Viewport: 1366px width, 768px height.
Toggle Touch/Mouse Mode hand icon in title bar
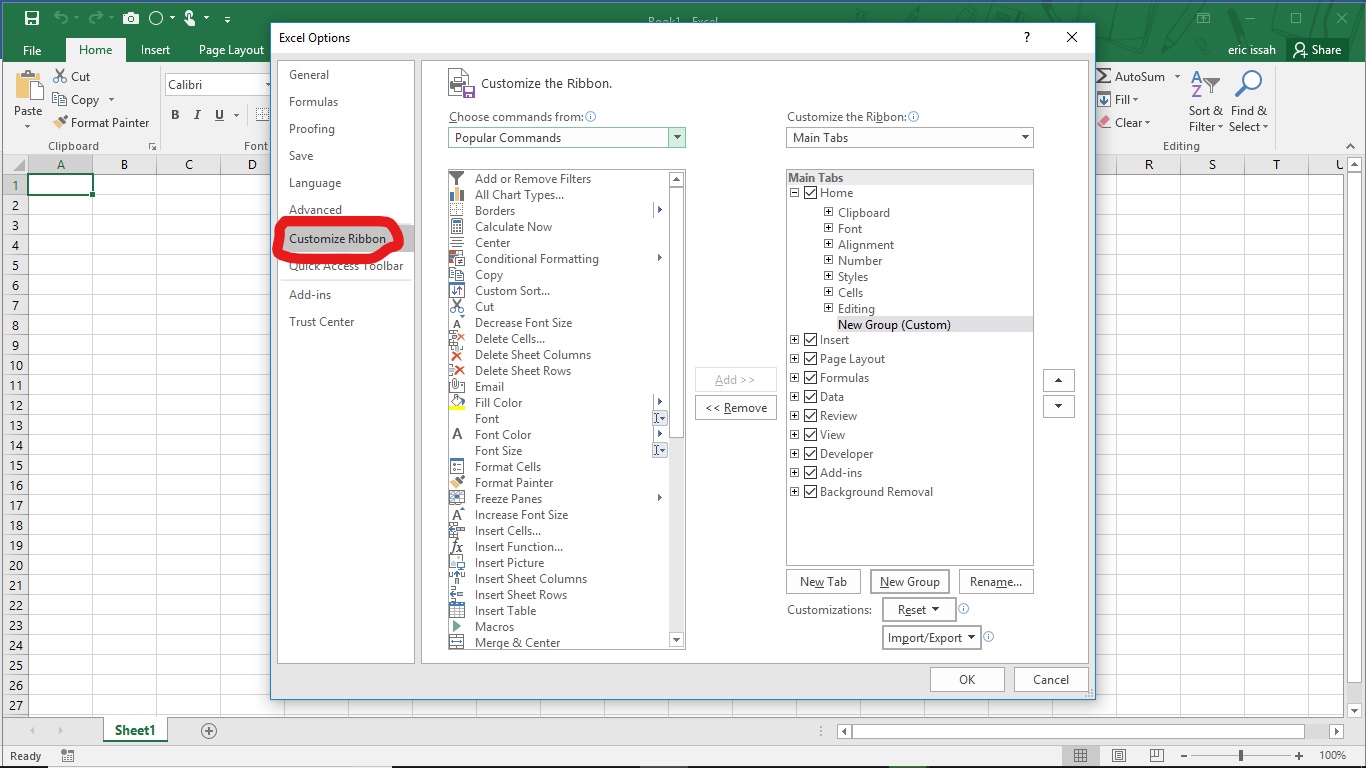pos(189,18)
